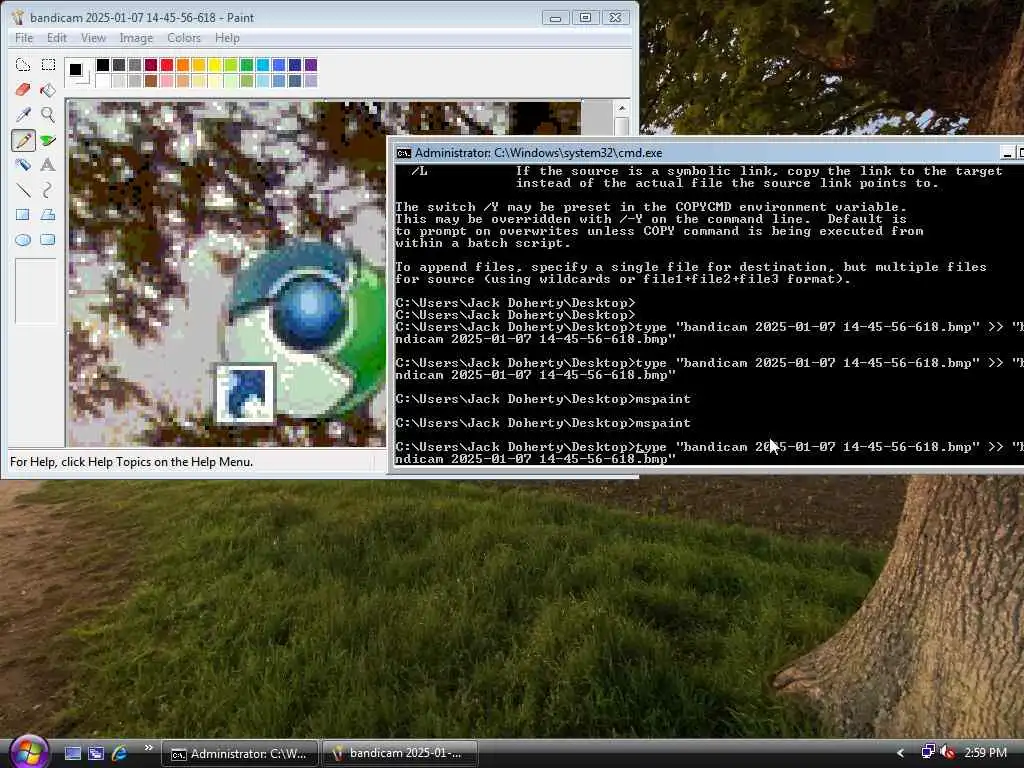Choose the orange swatch in top row

182,65
